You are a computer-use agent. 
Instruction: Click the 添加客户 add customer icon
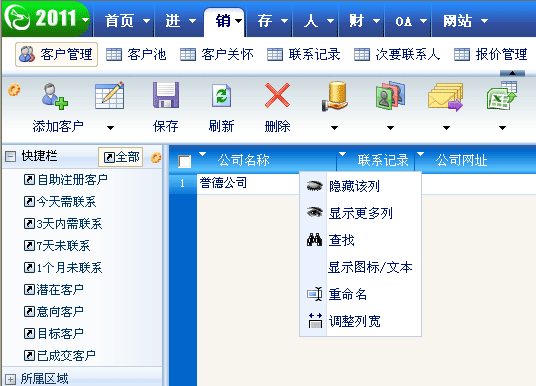pyautogui.click(x=55, y=96)
